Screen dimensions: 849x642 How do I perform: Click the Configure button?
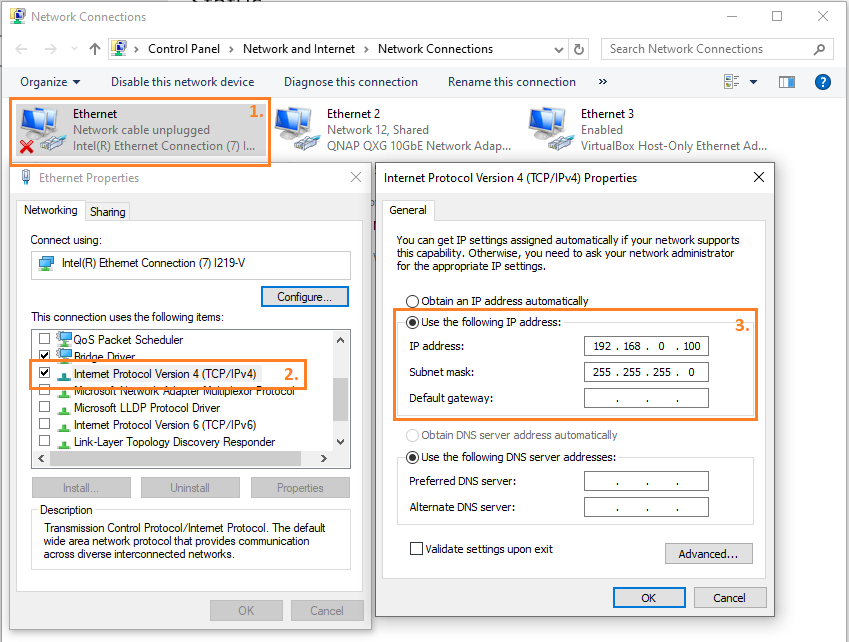pyautogui.click(x=305, y=297)
